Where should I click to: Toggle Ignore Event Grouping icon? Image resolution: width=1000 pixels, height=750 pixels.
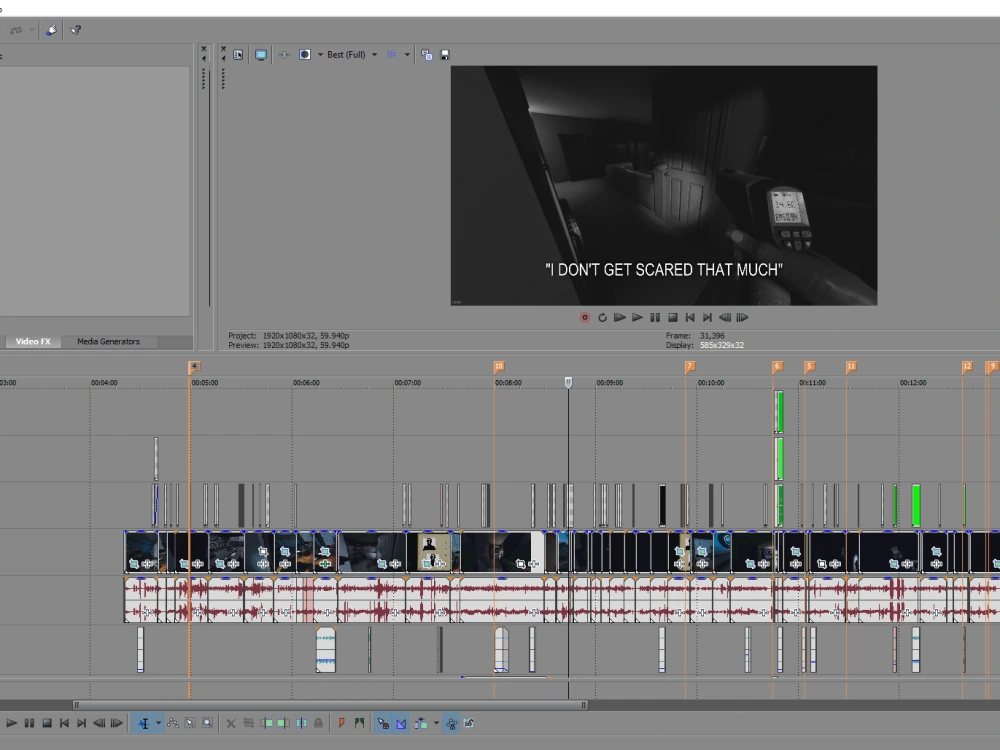click(x=469, y=723)
